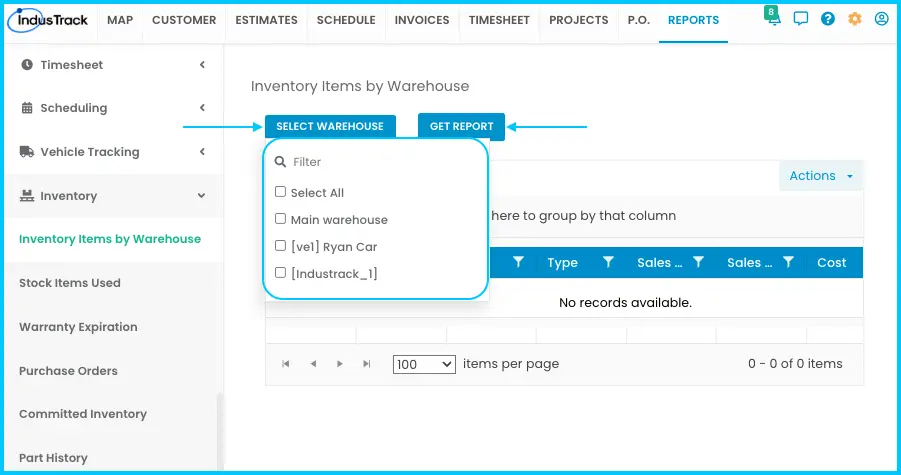Open the orange settings gear icon
Viewport: 901px width, 475px height.
click(855, 19)
